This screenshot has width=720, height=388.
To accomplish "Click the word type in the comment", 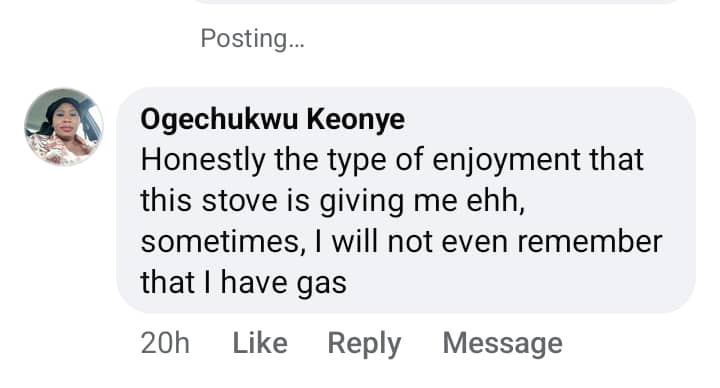I will pos(356,162).
